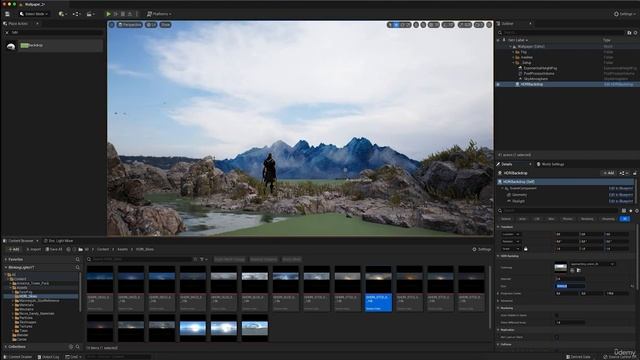The image size is (640, 360).
Task: Clear Place Actors search with the X icon
Action: (x=7, y=33)
